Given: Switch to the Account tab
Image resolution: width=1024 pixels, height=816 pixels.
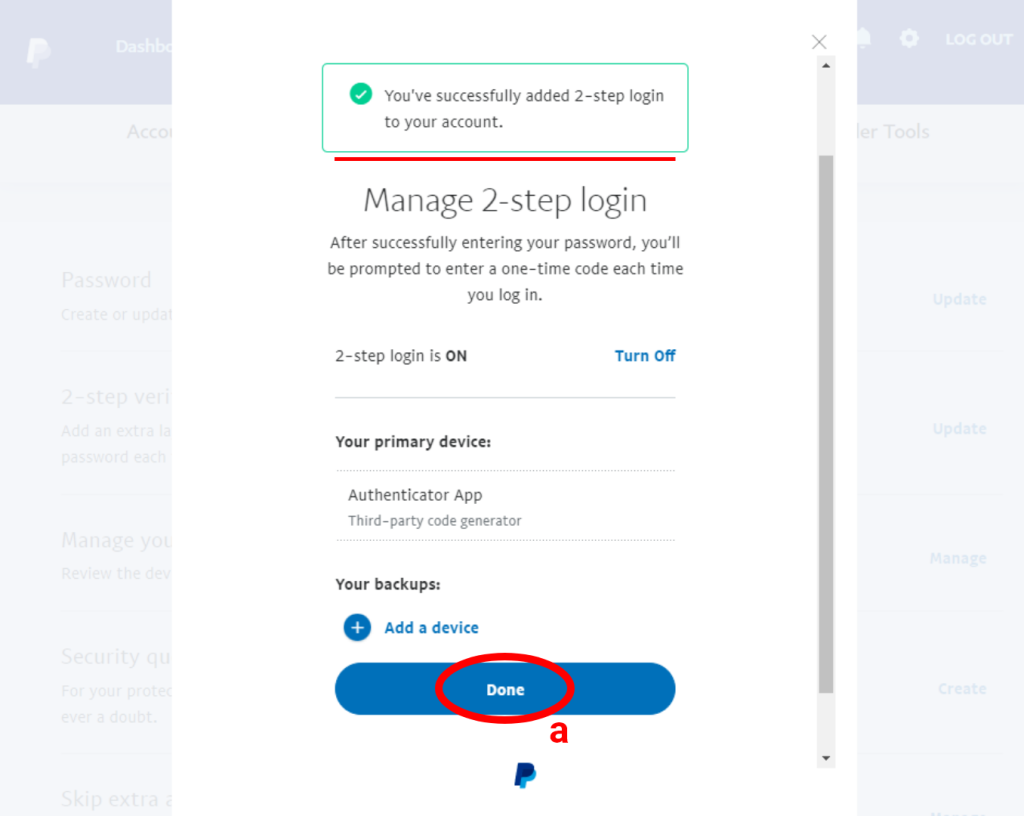Looking at the screenshot, I should coord(152,131).
